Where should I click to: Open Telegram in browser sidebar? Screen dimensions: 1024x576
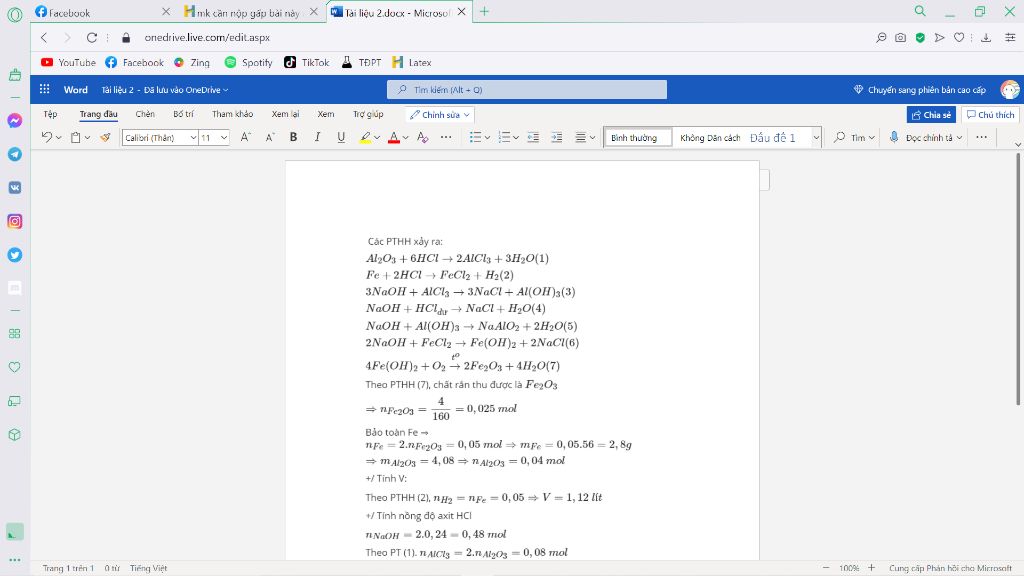14,154
